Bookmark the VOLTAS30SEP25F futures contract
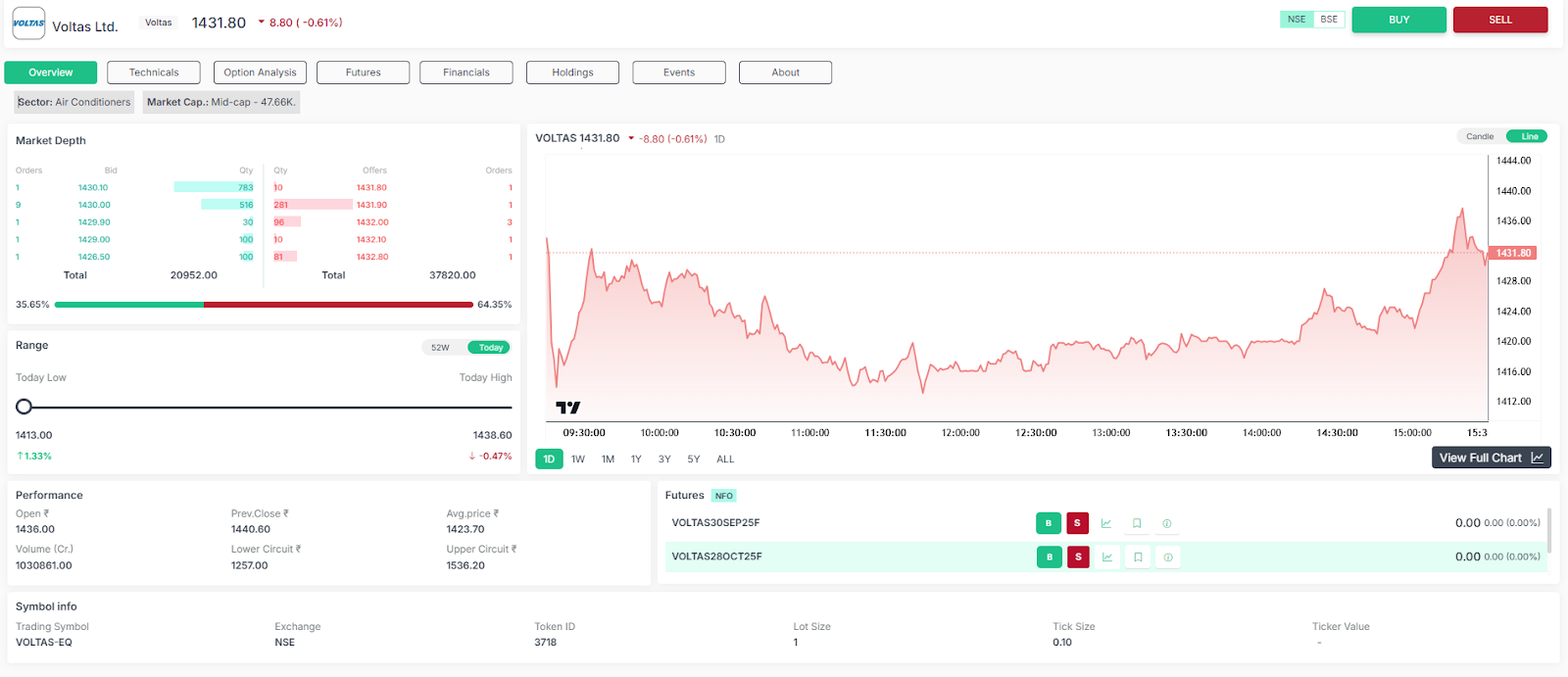The image size is (1568, 677). pyautogui.click(x=1137, y=523)
